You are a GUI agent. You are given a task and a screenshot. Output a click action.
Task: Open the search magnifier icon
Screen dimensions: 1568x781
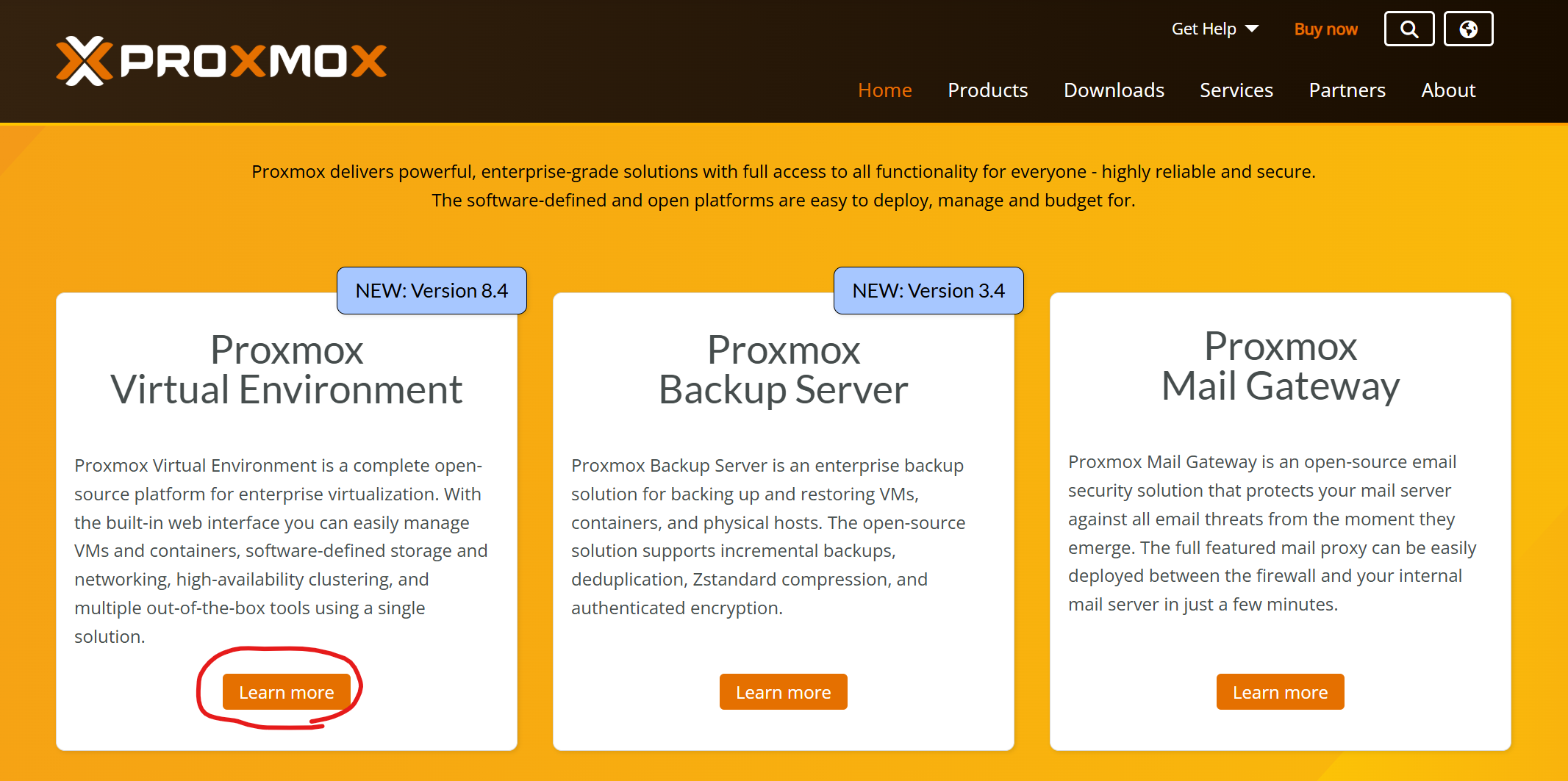(x=1409, y=29)
